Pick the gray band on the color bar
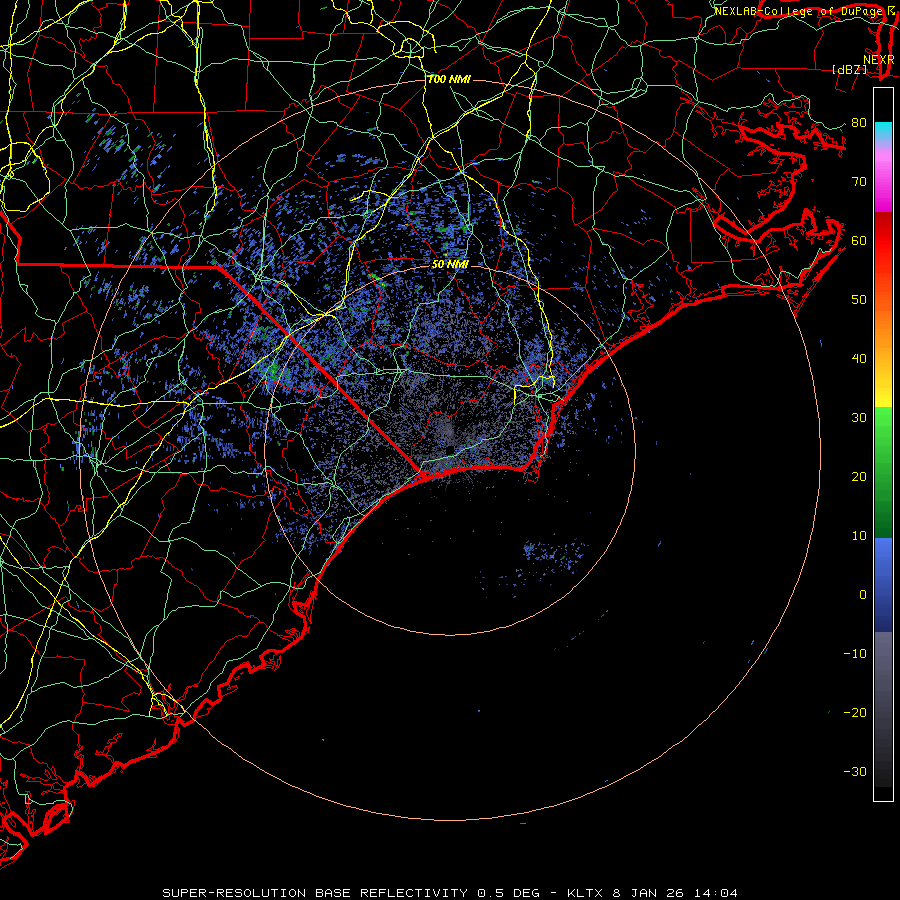The image size is (900, 900). click(x=883, y=666)
